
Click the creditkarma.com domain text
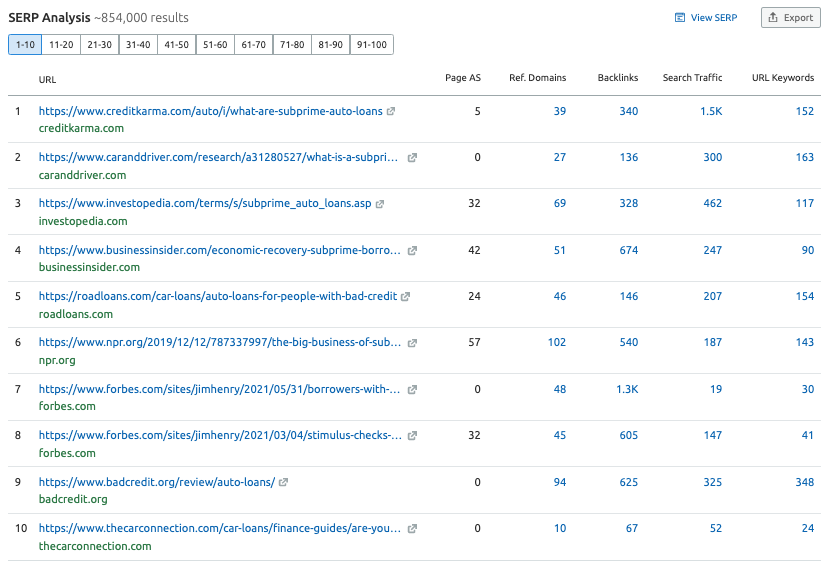[81, 129]
